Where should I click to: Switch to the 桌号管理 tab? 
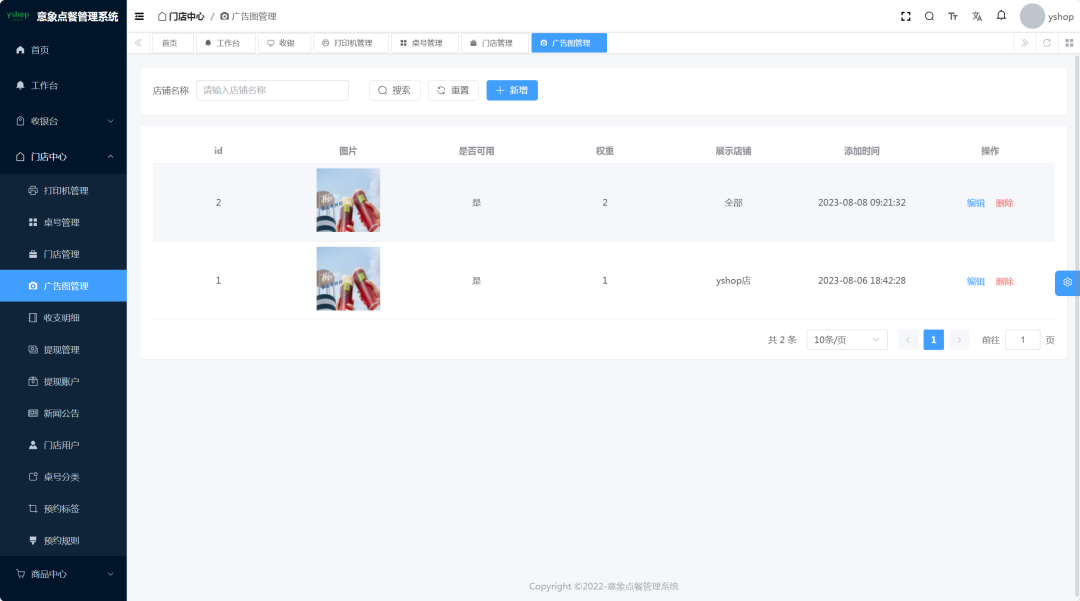[x=424, y=43]
